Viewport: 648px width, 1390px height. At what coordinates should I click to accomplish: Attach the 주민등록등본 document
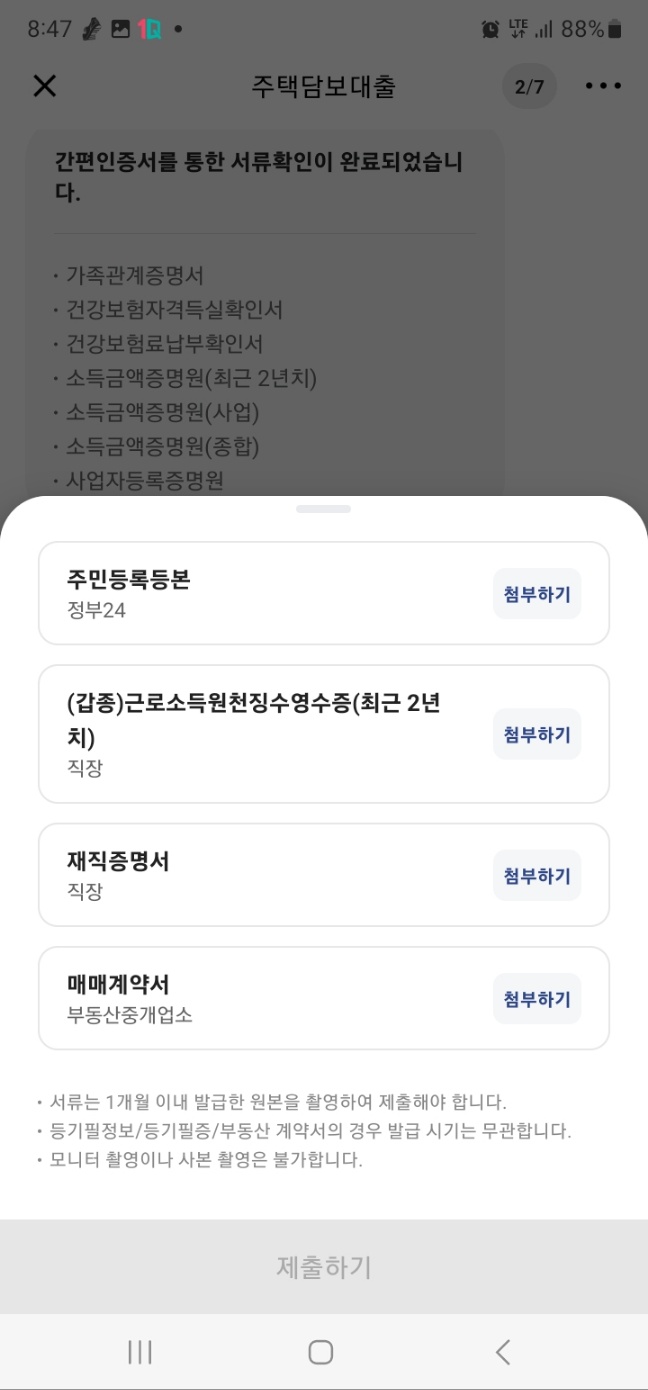click(536, 593)
